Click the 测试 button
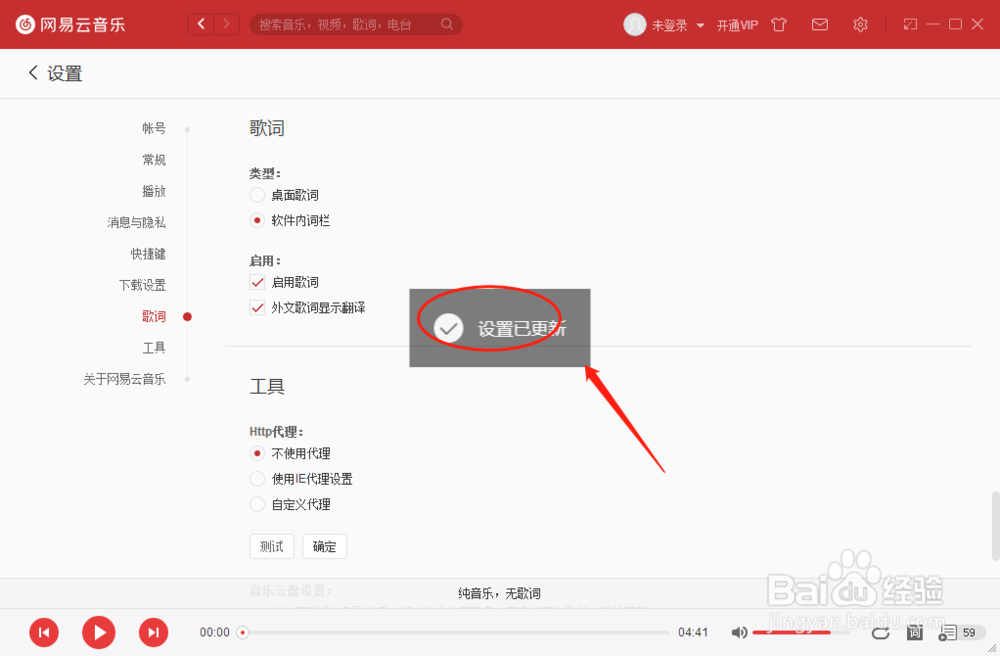 pos(272,546)
